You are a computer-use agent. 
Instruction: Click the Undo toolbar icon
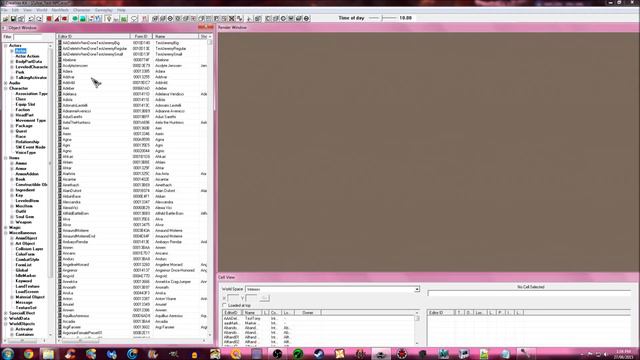[31, 19]
